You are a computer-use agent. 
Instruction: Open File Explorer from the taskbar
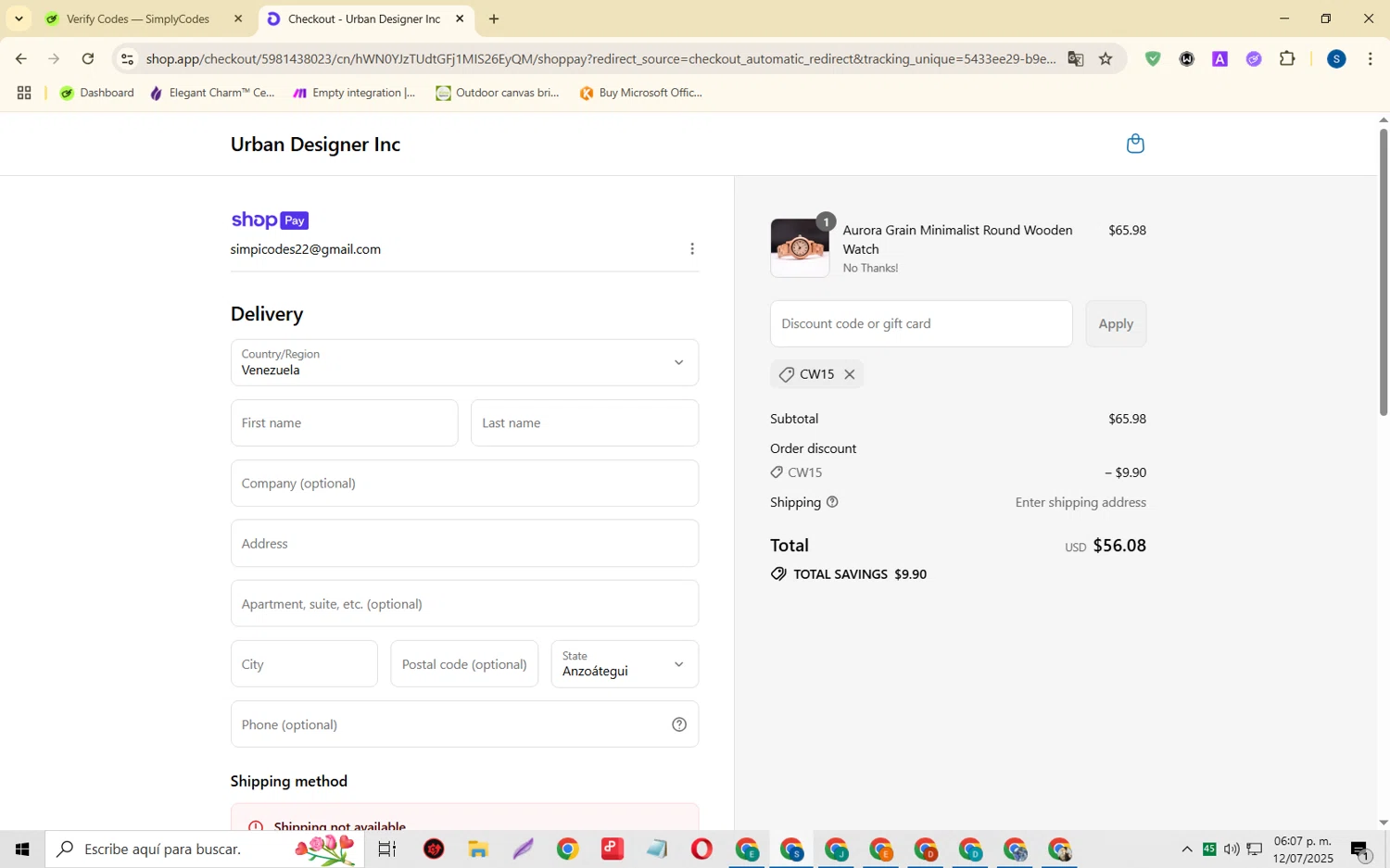pos(478,849)
